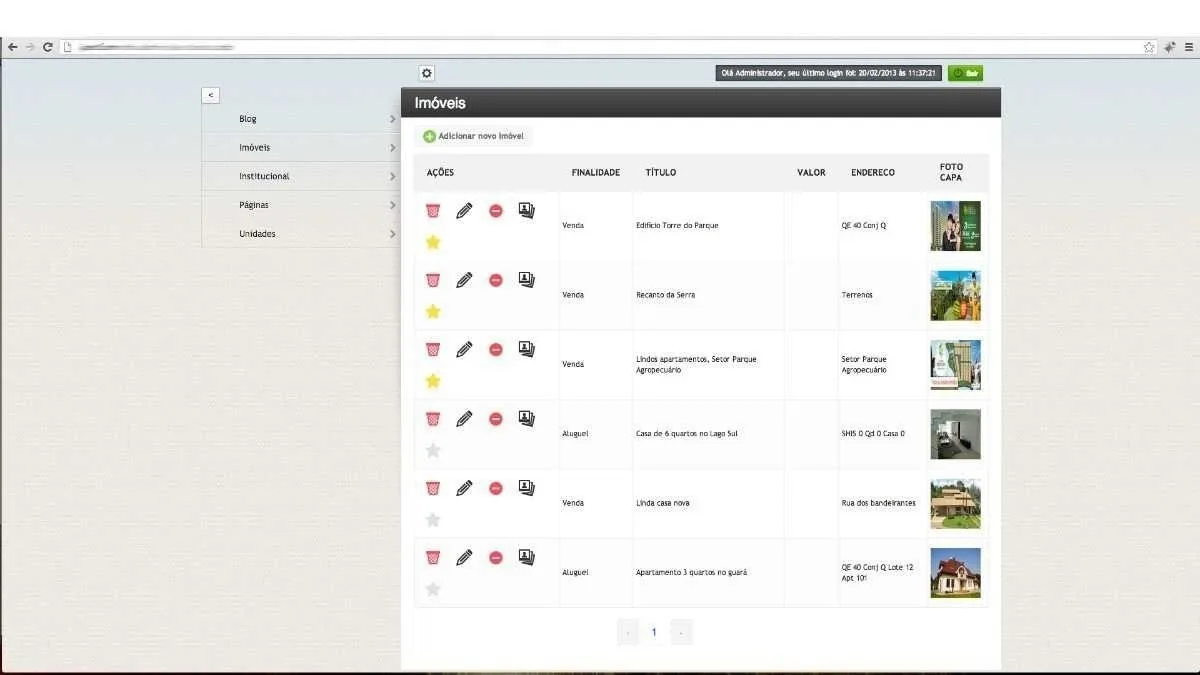Toggle featured star for Apartamento 3 quartos
Viewport: 1200px width, 675px height.
click(x=433, y=589)
